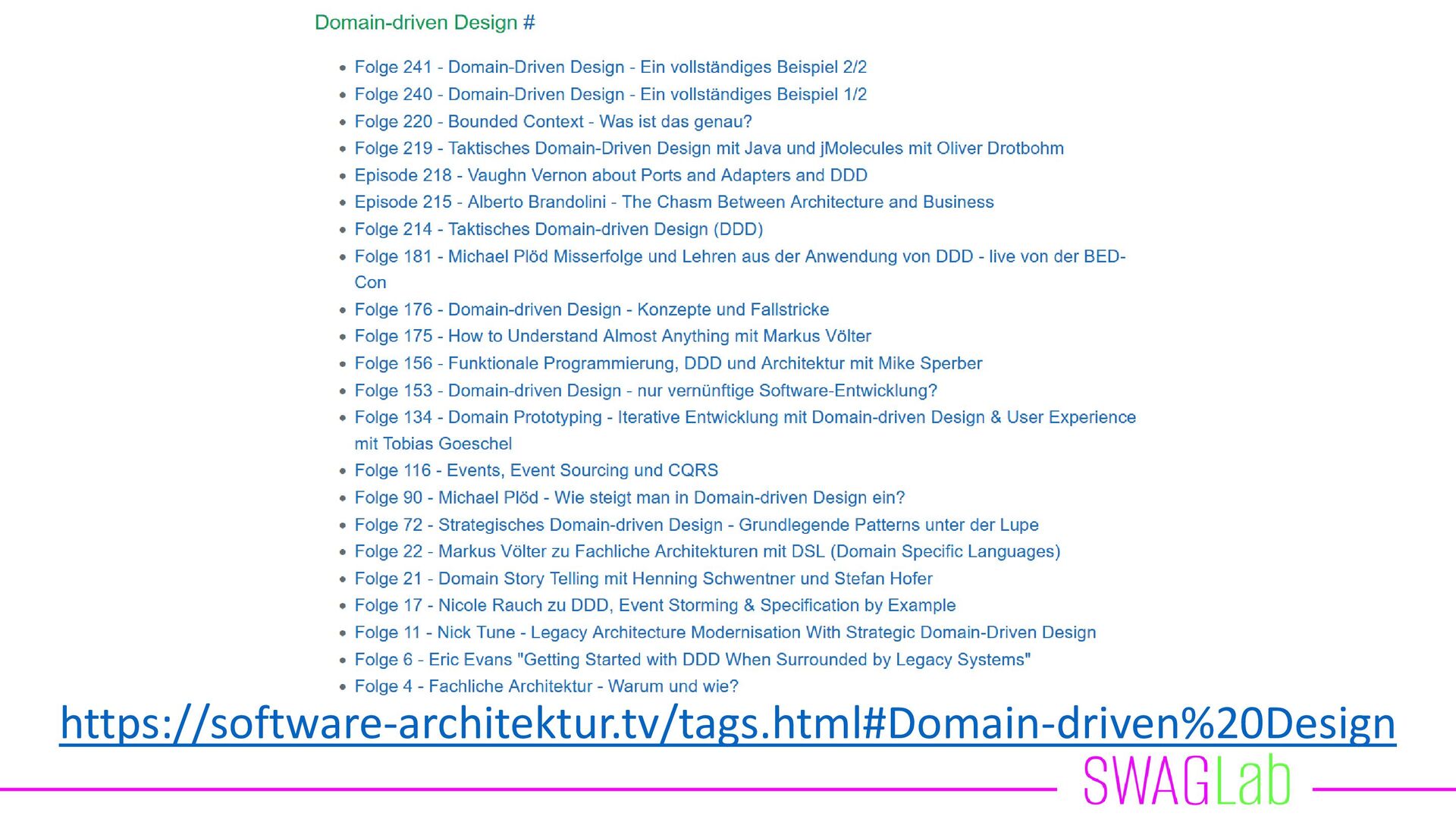Open Folge 219 jMolecules with Oliver Drotbohm
The height and width of the screenshot is (819, 1456).
point(709,149)
